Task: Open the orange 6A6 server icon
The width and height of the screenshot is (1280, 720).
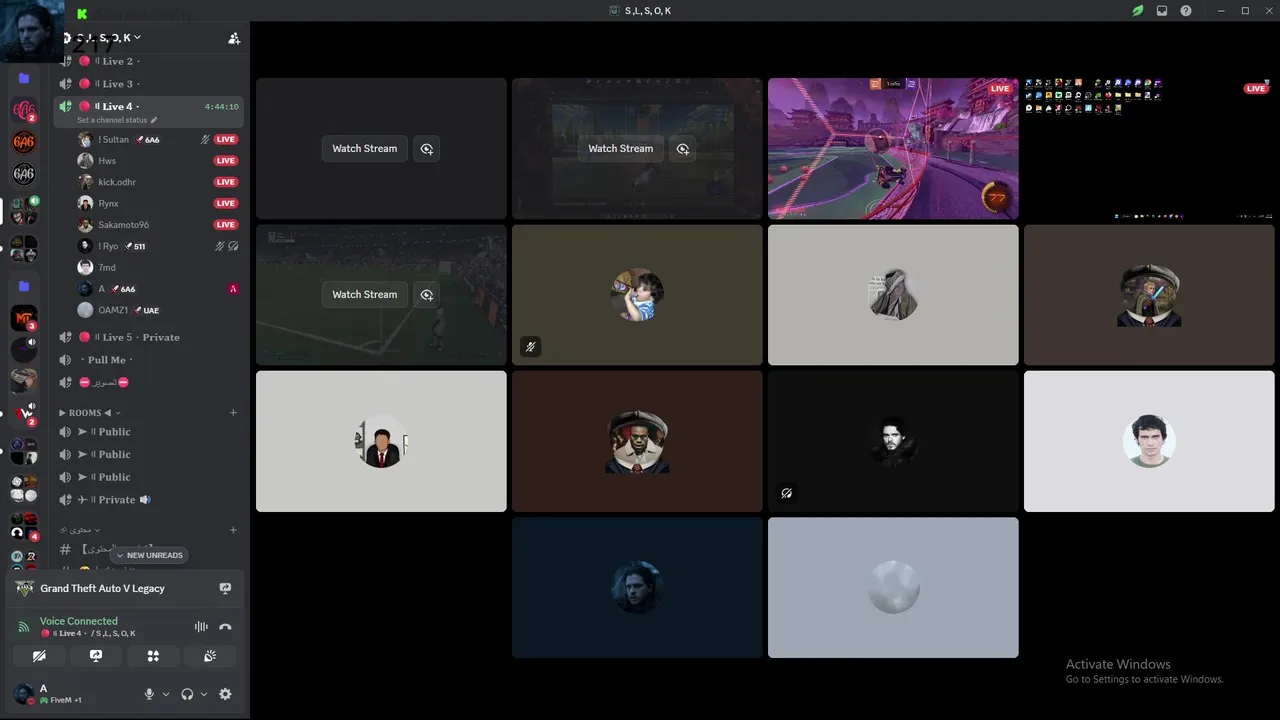Action: pyautogui.click(x=24, y=143)
